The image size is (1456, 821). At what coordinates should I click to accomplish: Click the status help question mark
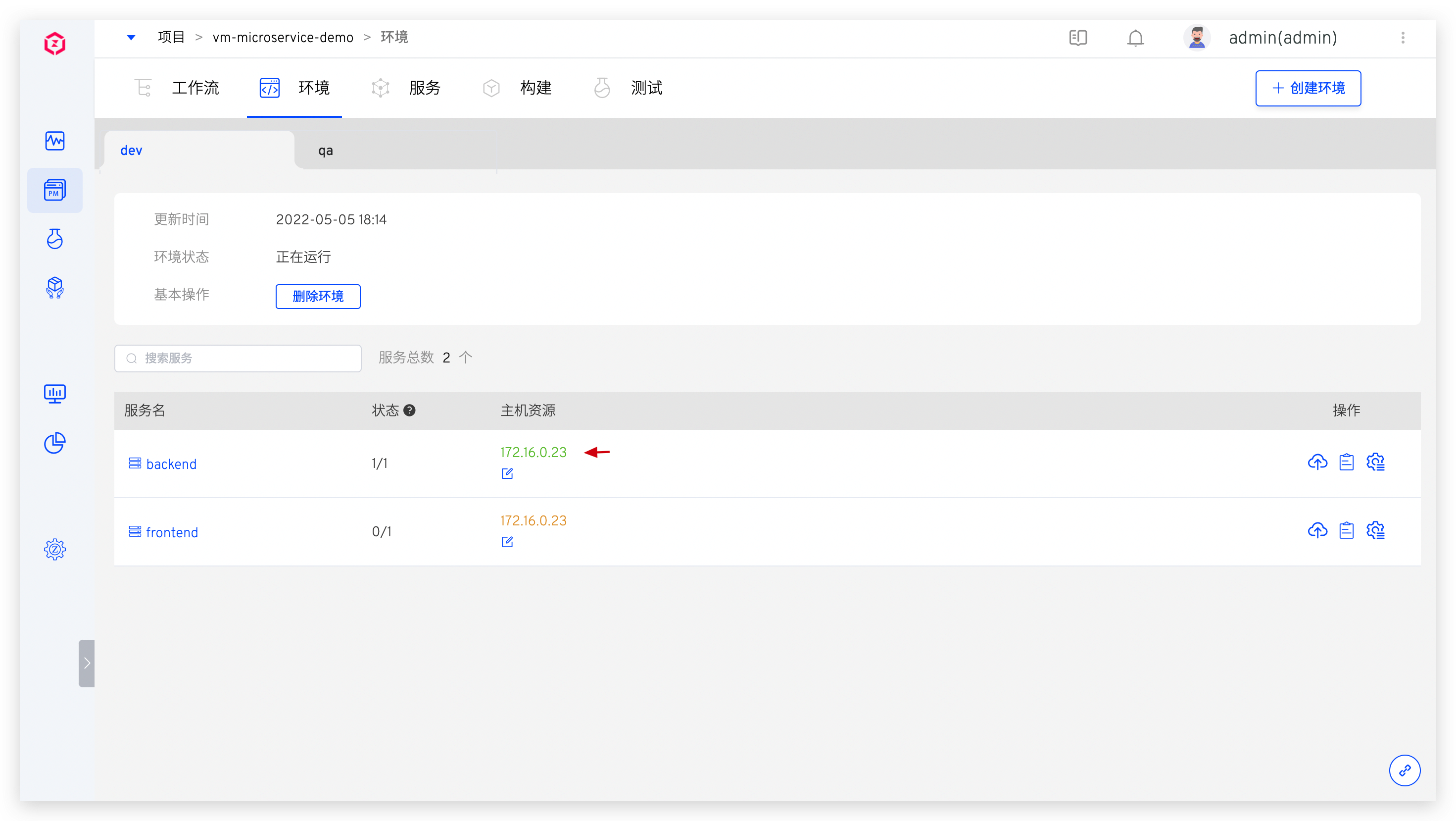tap(410, 410)
